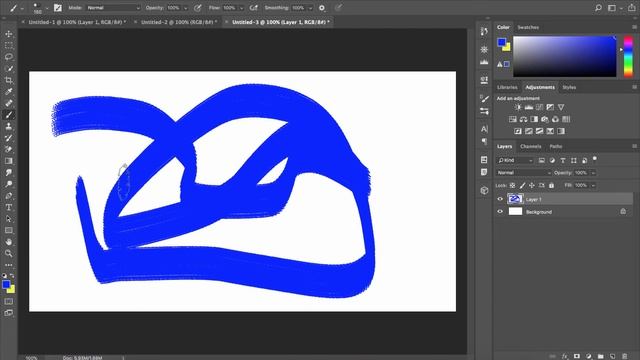Select the History Brush tool

pyautogui.click(x=9, y=138)
